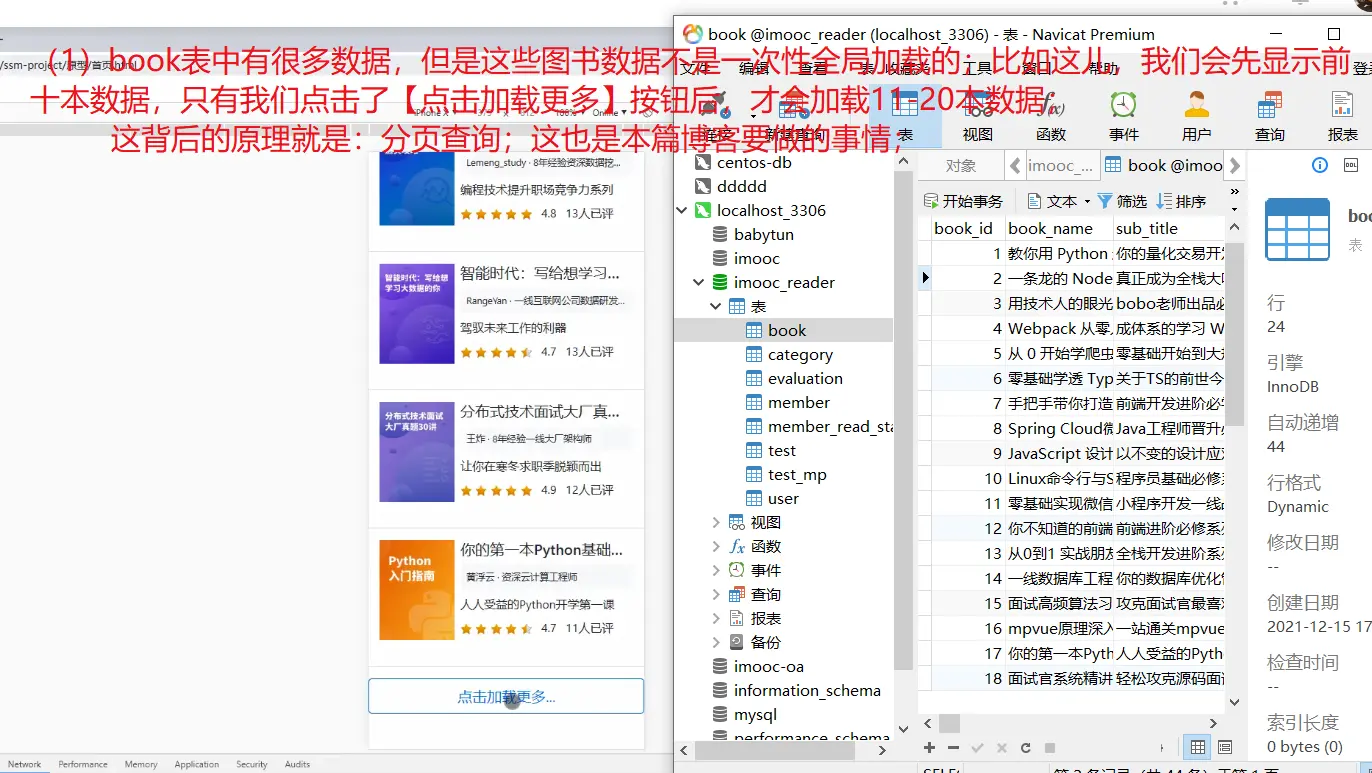
Task: Click the 点击加载更多 load-more button
Action: 505,697
